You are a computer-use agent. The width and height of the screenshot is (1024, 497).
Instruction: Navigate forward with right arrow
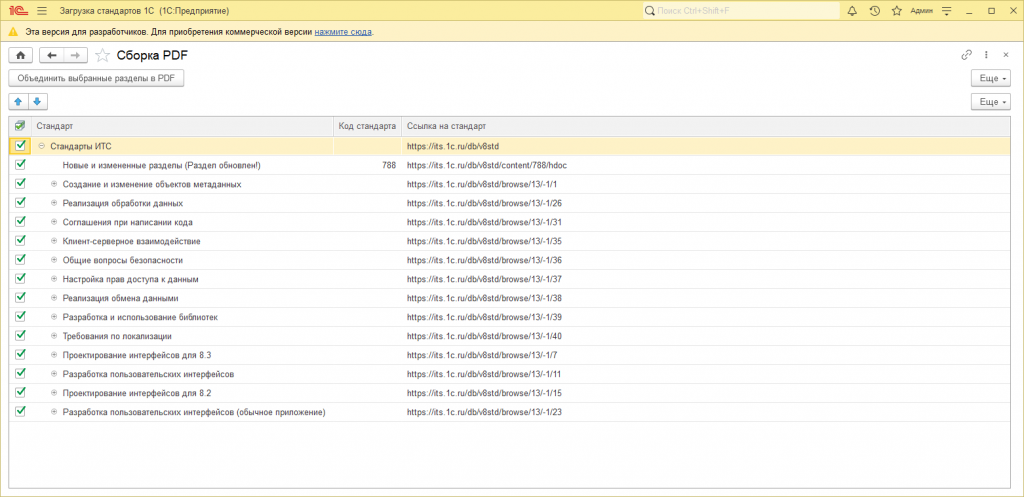[75, 56]
